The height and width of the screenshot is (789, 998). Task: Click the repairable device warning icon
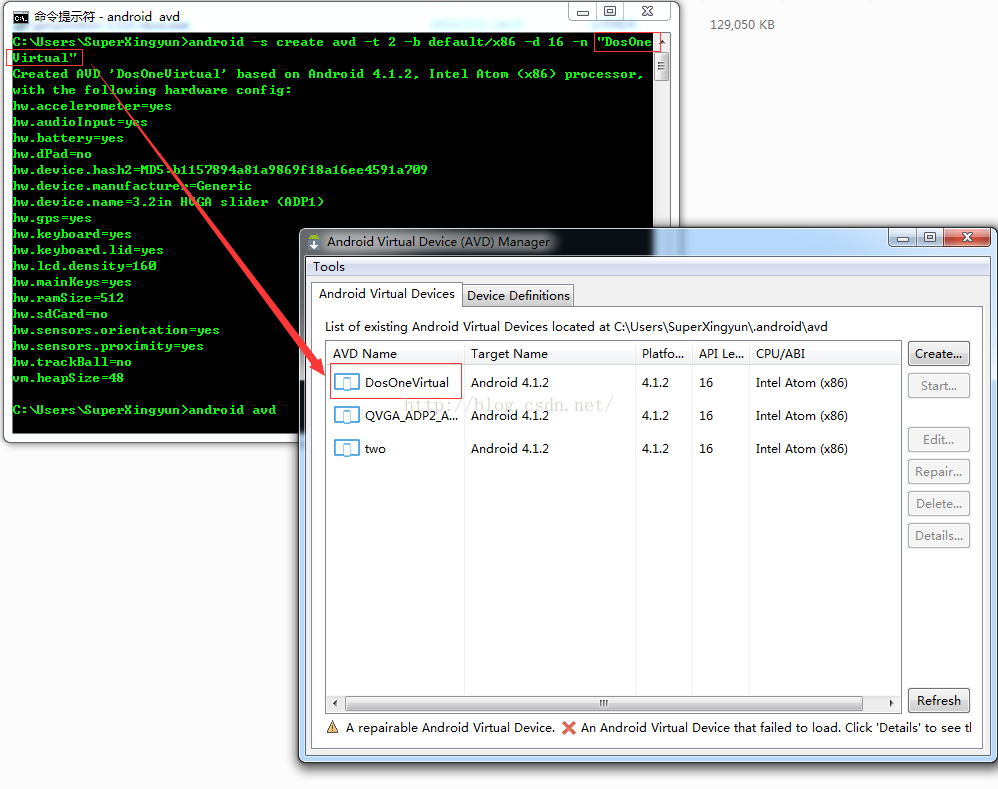333,728
